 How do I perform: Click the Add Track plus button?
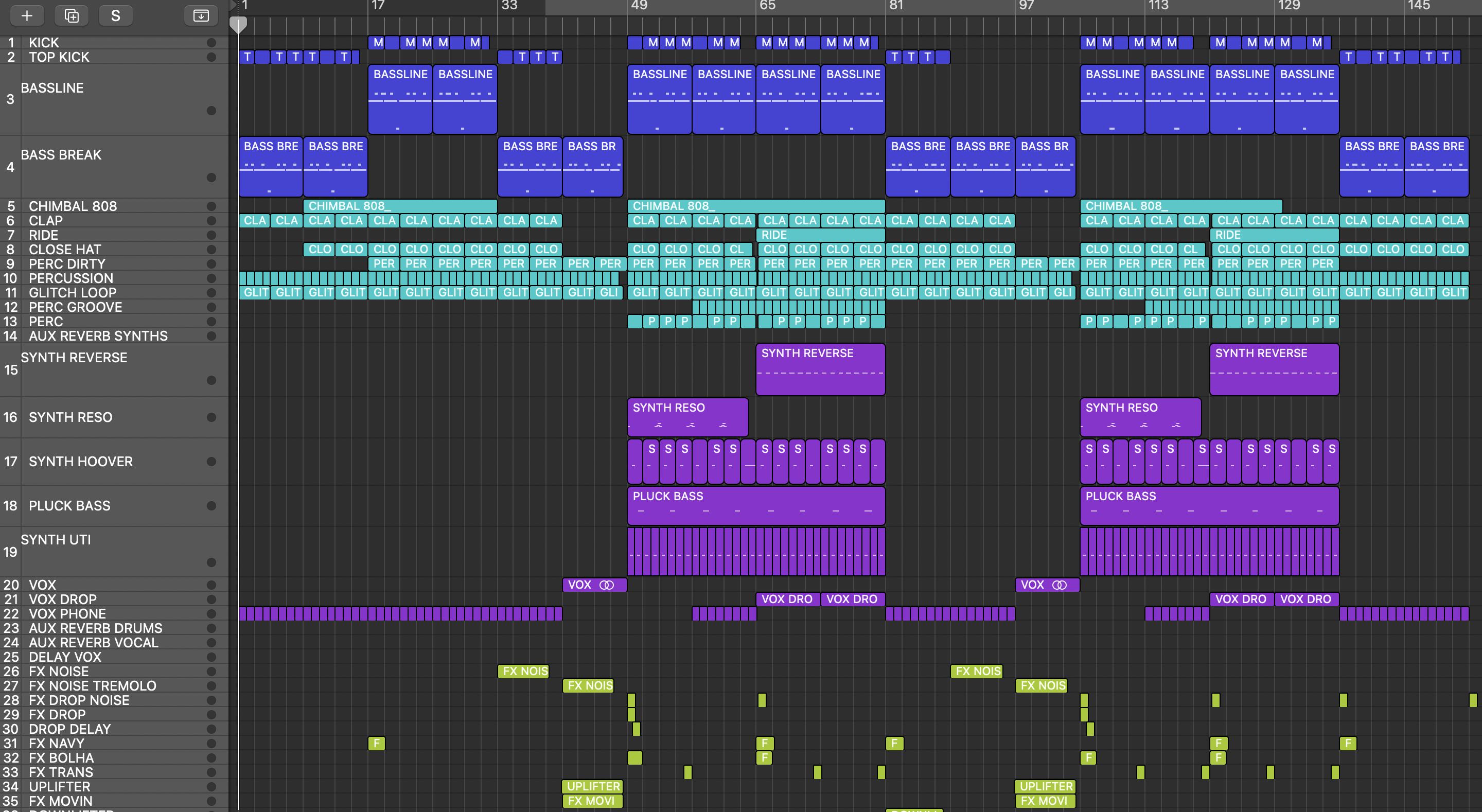[x=27, y=15]
